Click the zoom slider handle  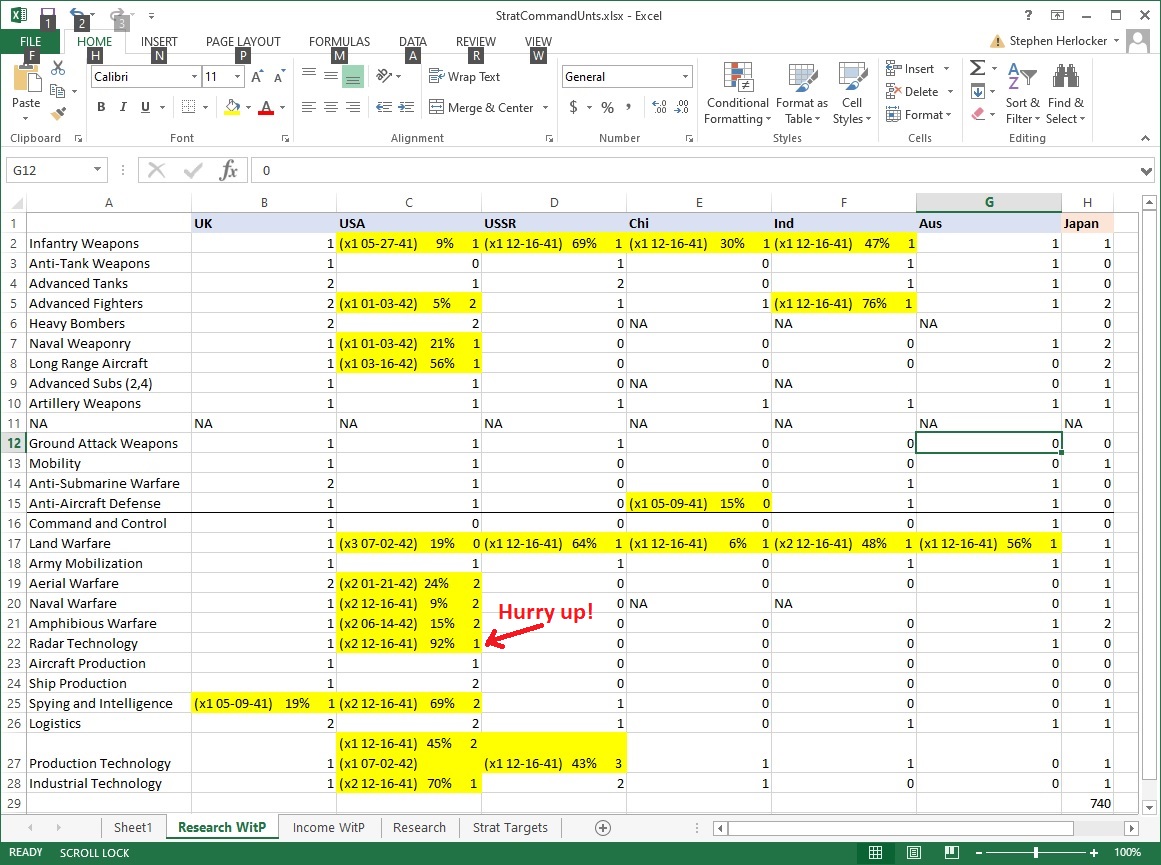(1035, 852)
